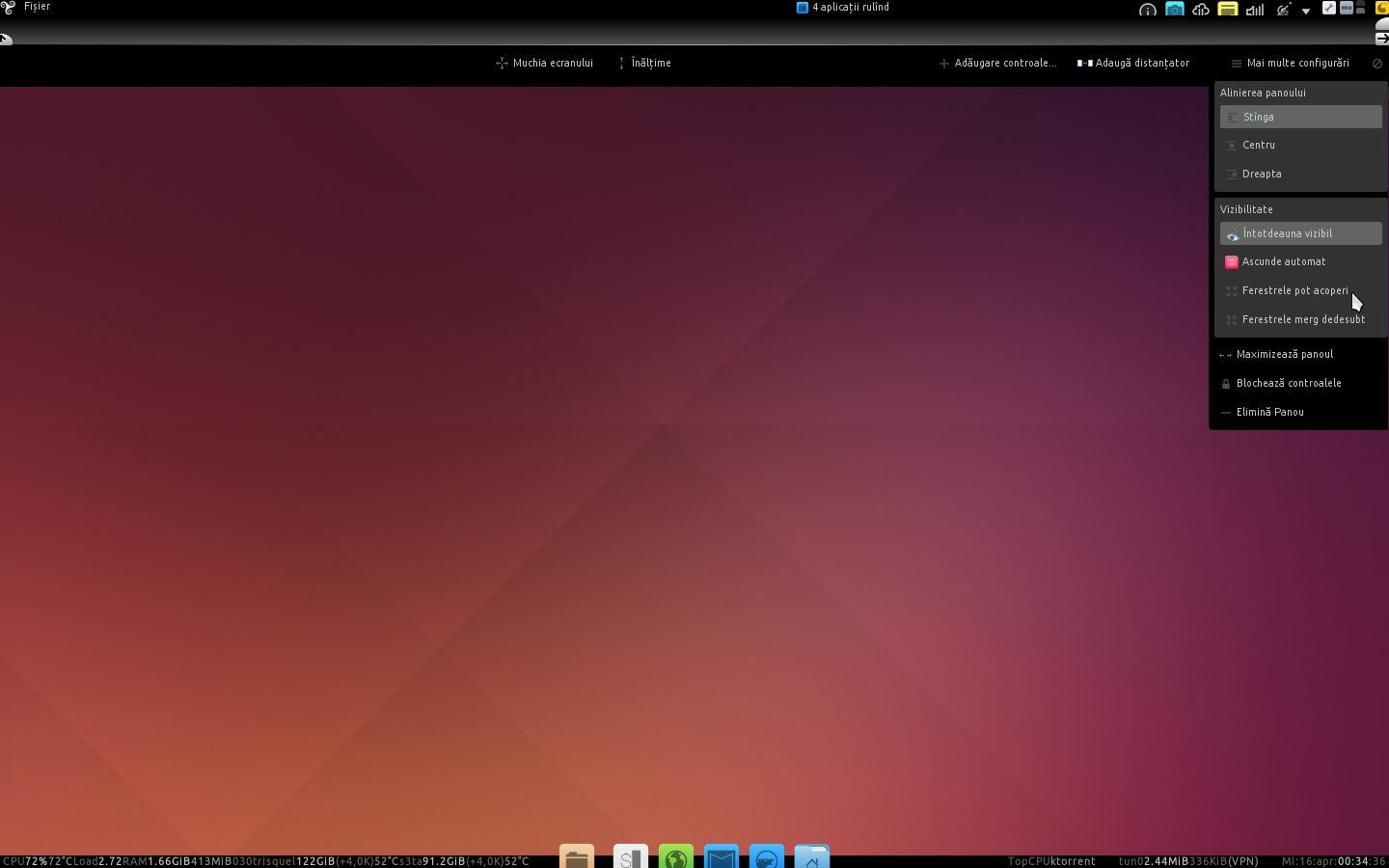This screenshot has width=1389, height=868.
Task: Click the wrench configuration icon in panel
Action: [1328, 8]
